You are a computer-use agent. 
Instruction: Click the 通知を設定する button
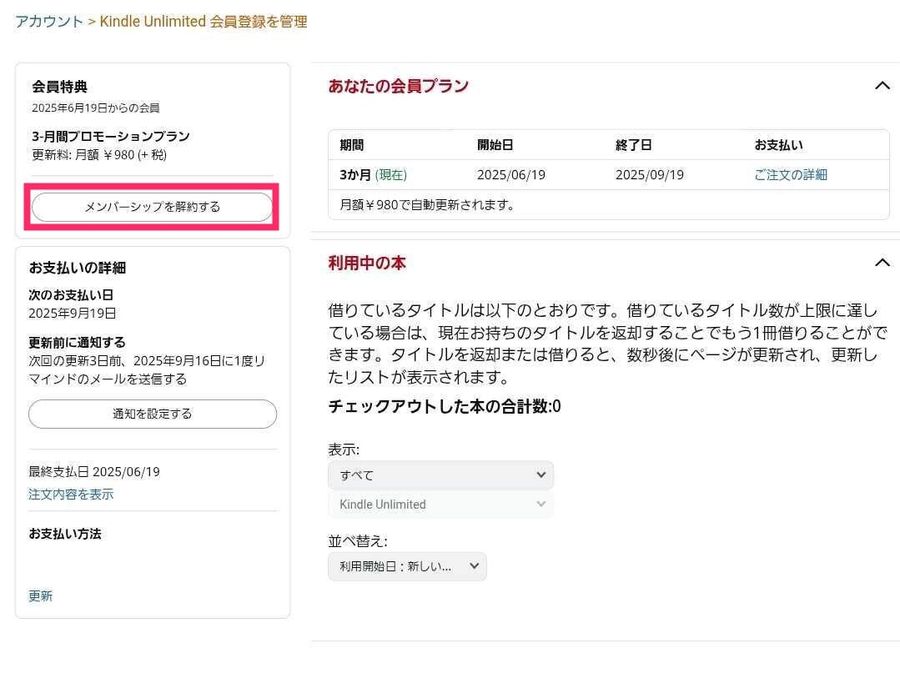click(x=152, y=414)
